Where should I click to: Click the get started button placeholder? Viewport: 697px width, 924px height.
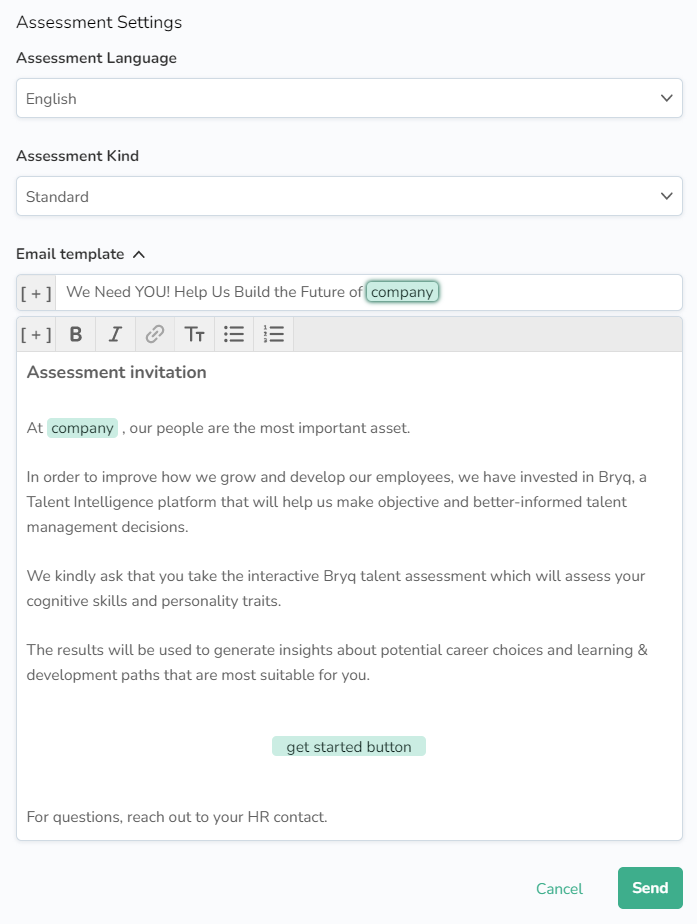[348, 747]
